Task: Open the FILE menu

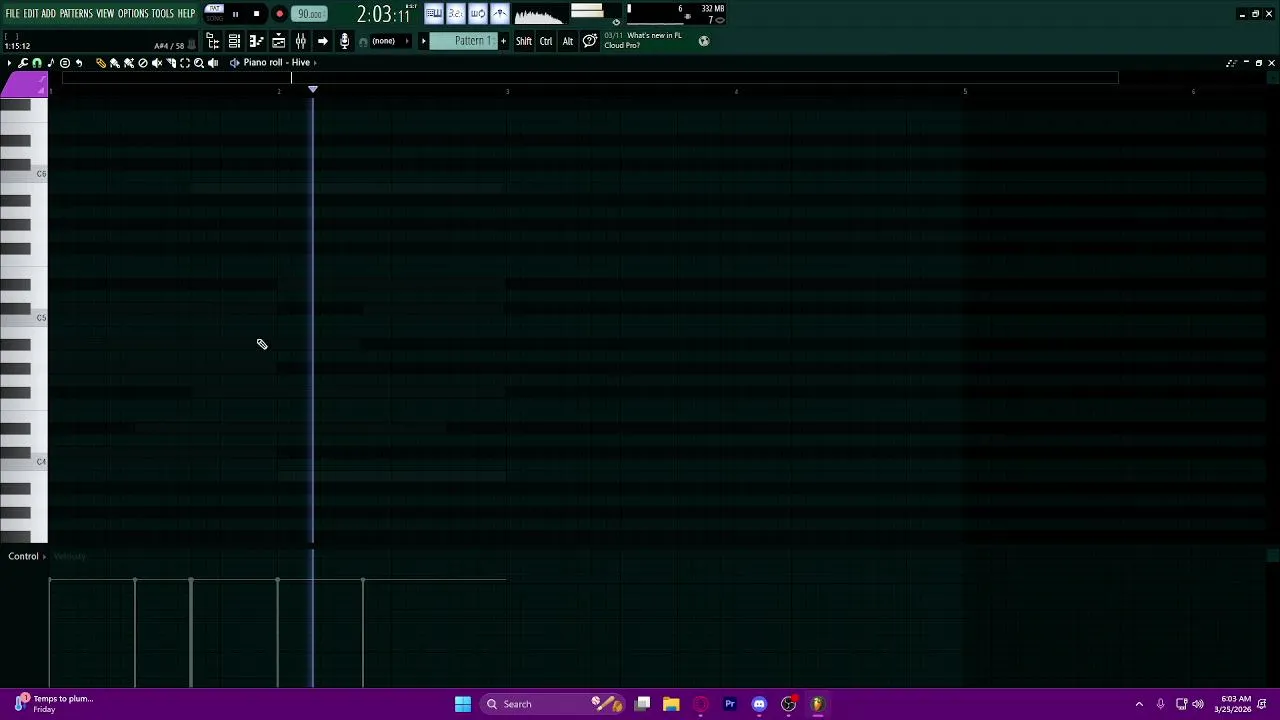Action: point(12,14)
